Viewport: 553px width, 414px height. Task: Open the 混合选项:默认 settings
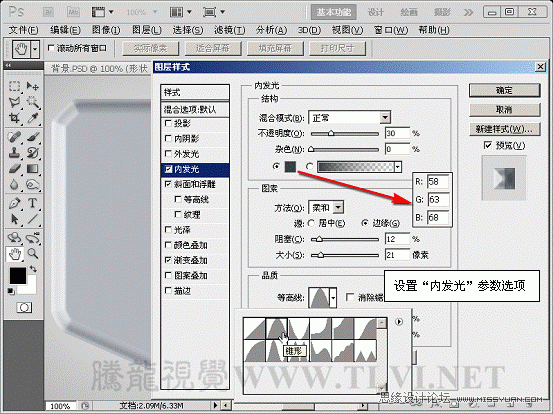[195, 110]
